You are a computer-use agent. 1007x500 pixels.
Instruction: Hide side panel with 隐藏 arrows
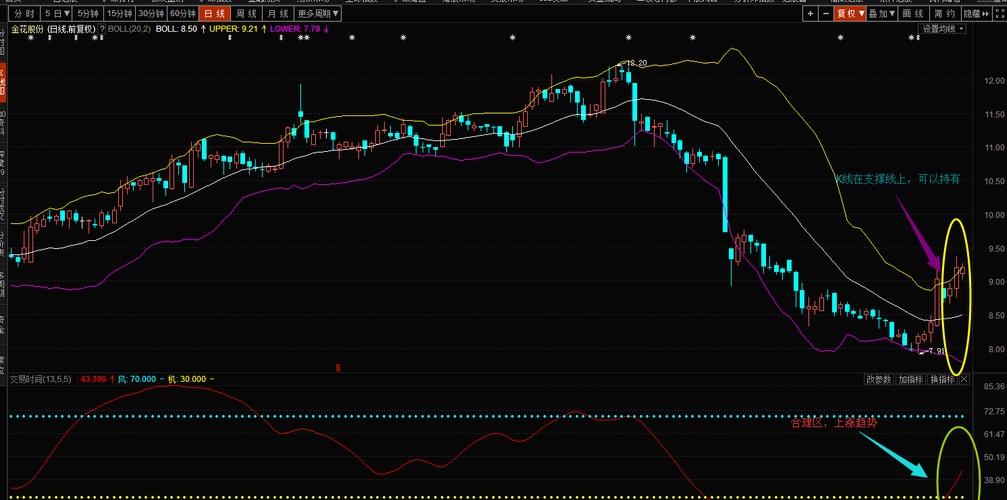976,13
